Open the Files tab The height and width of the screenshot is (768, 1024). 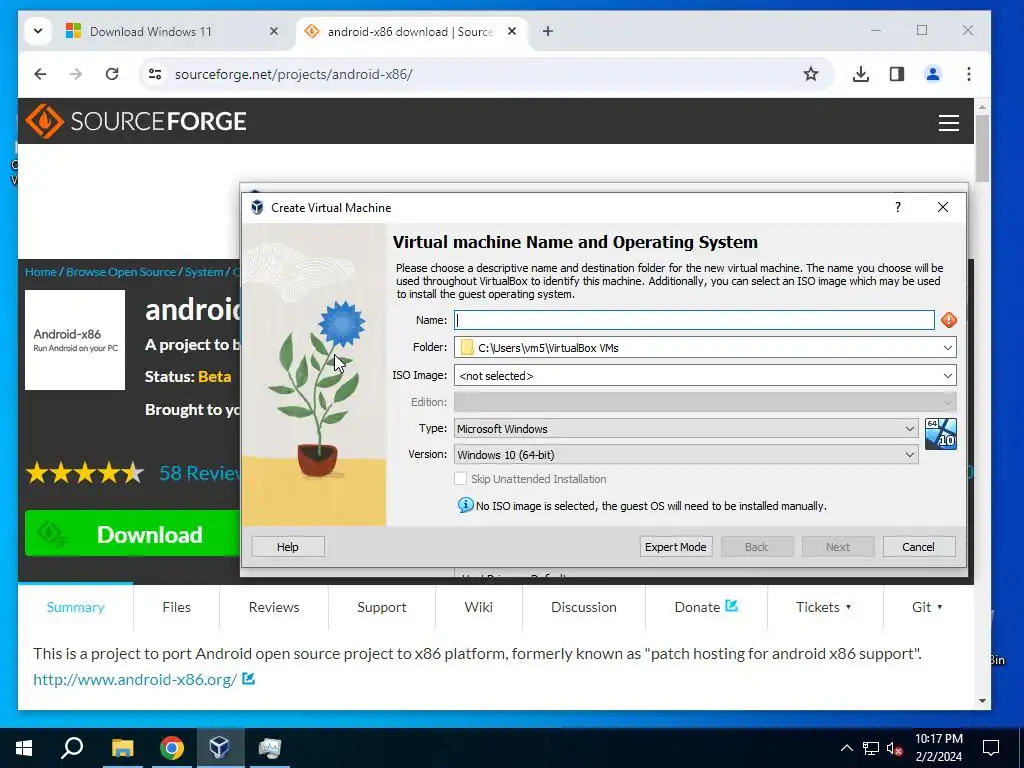coord(176,607)
